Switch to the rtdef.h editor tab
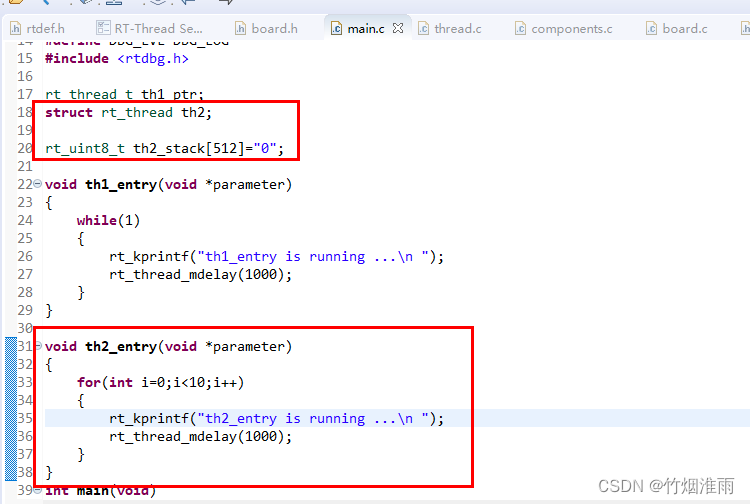The height and width of the screenshot is (504, 750). (x=38, y=29)
